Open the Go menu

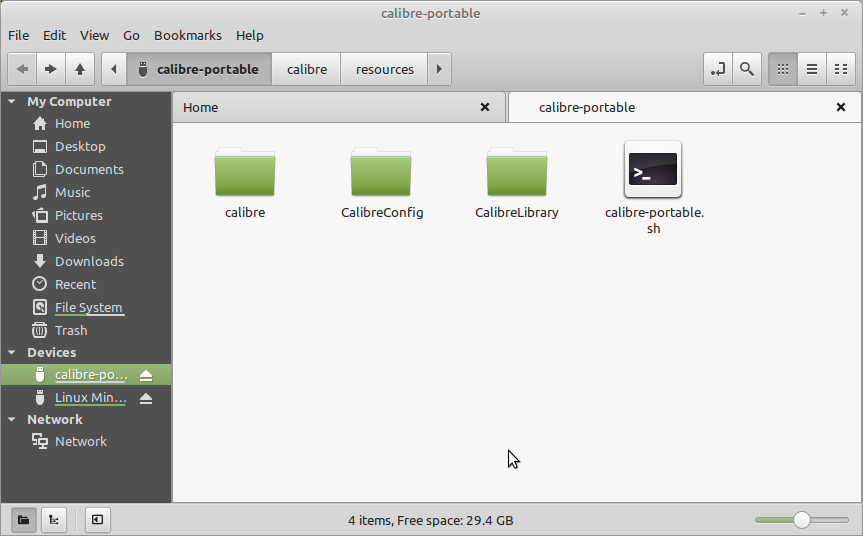(x=131, y=35)
